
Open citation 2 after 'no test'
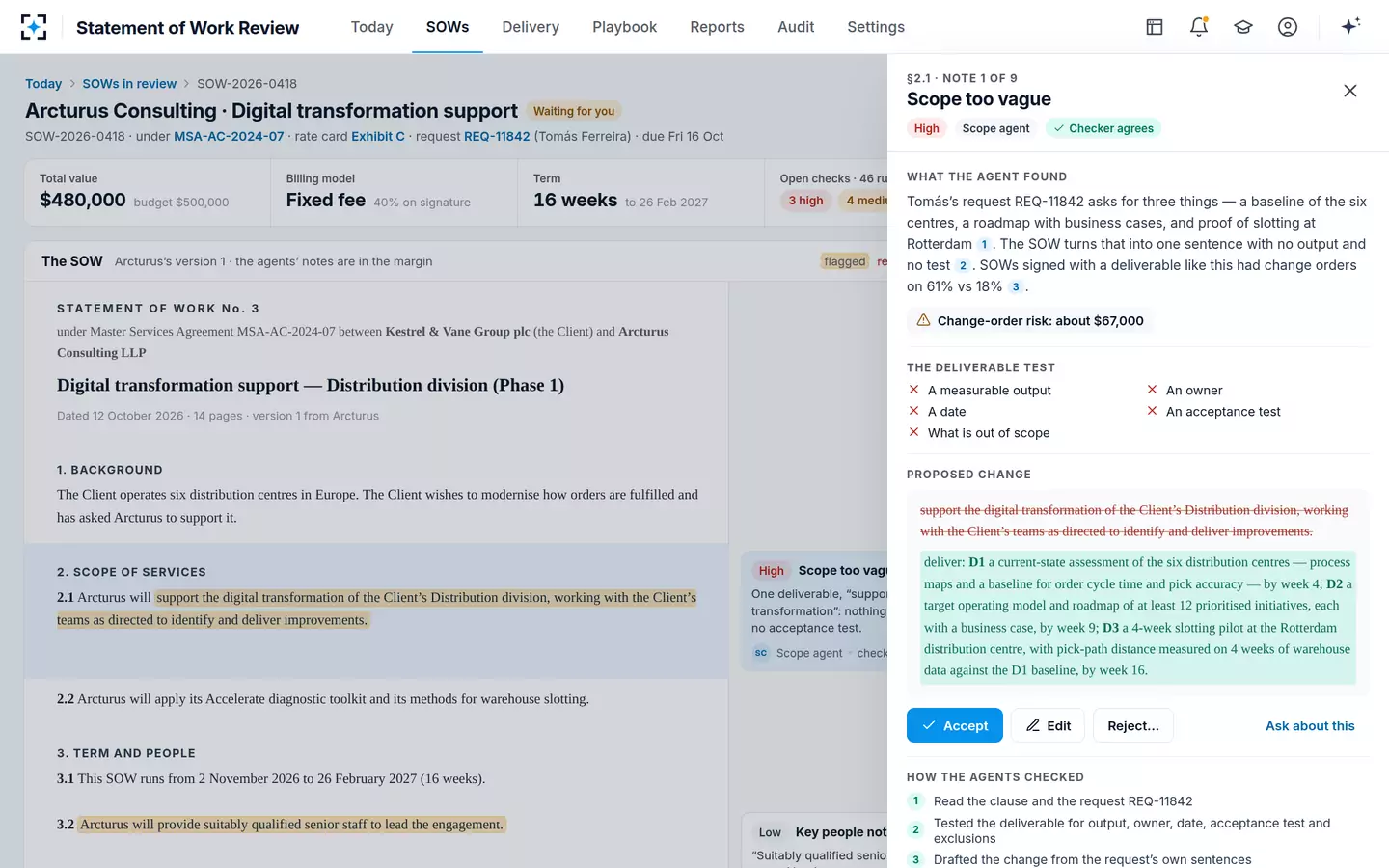963,265
